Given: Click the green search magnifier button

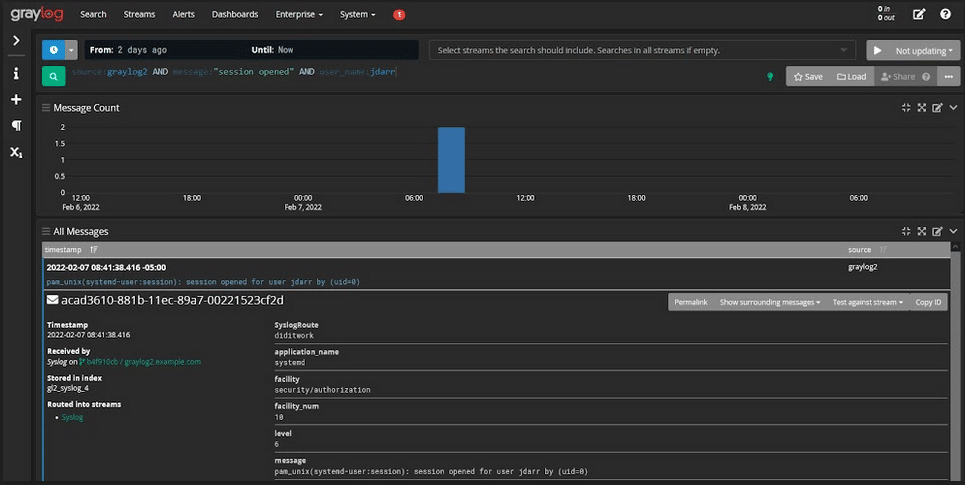Looking at the screenshot, I should click(x=53, y=76).
